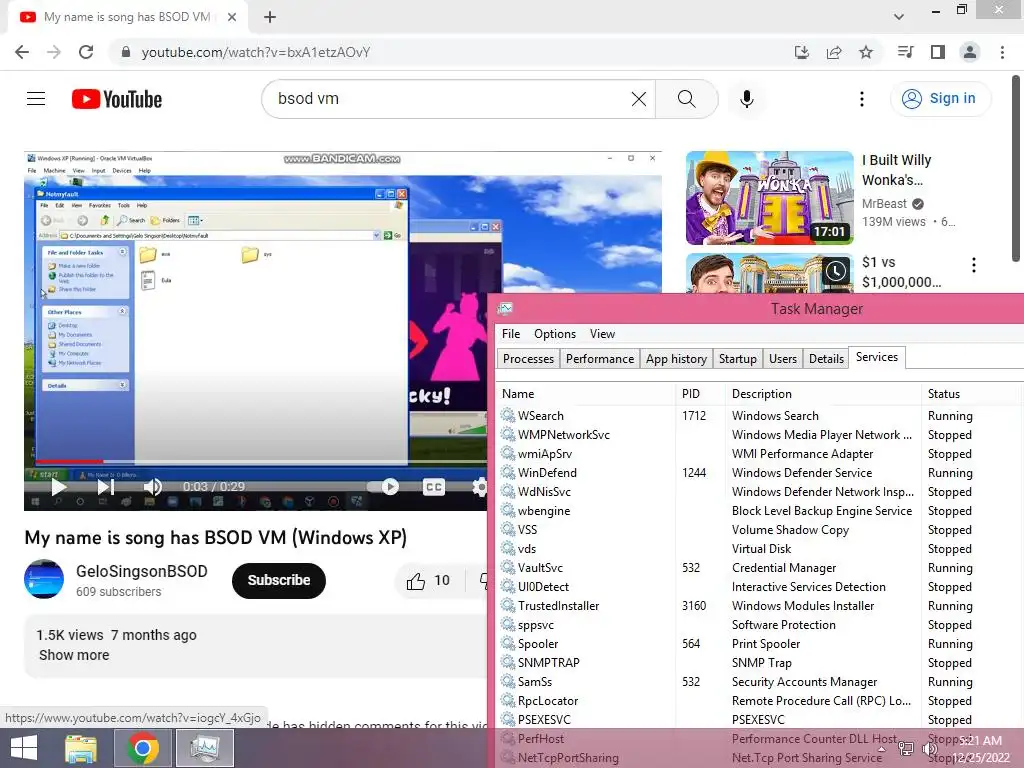Viewport: 1024px width, 768px height.
Task: Open the MrBeast channel link
Action: coord(884,204)
